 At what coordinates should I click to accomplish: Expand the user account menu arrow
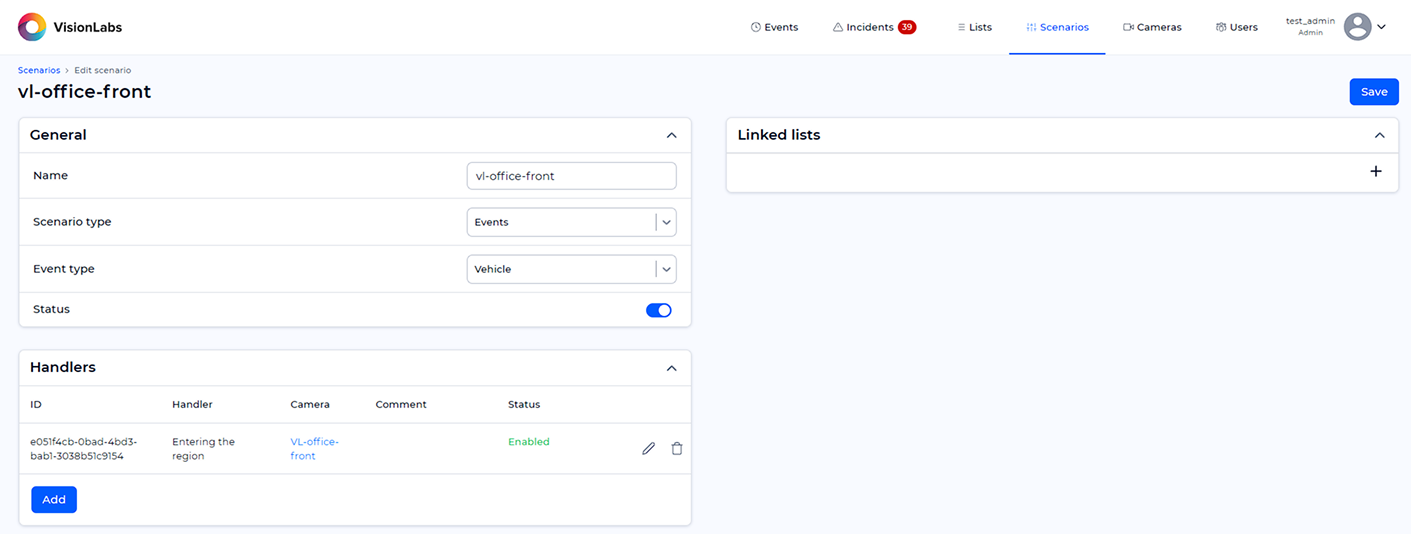(1382, 27)
